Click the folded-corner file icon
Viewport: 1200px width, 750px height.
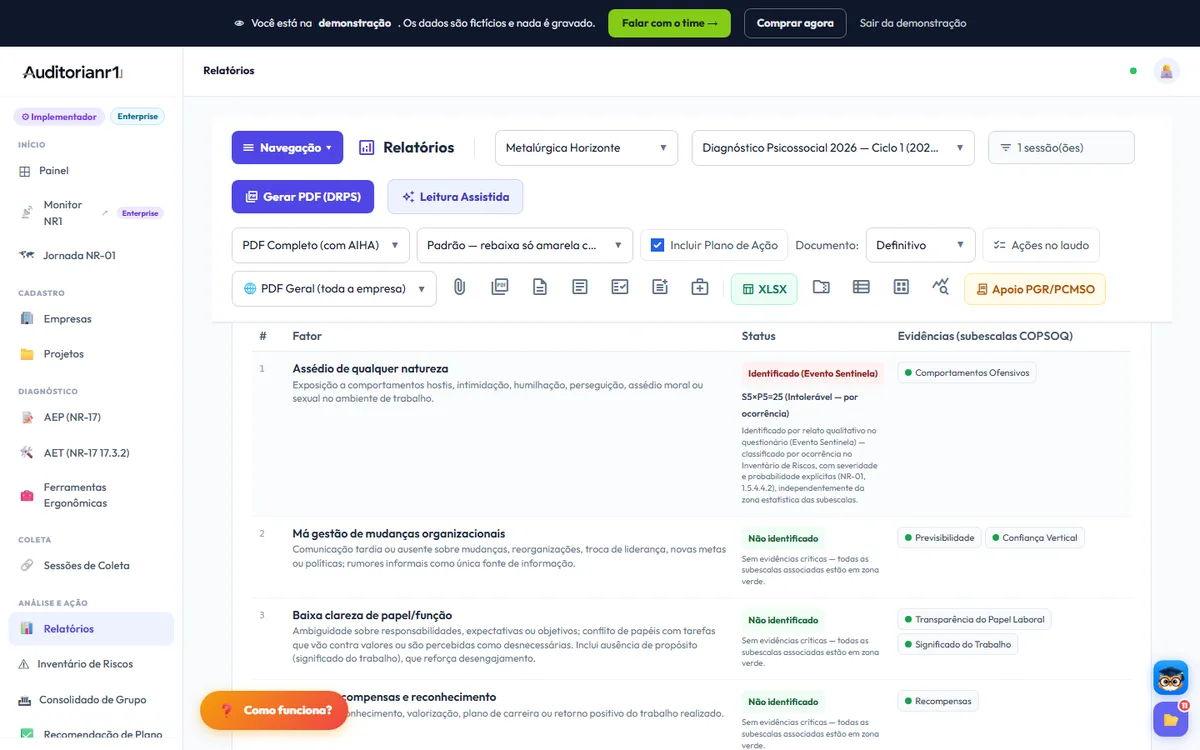pos(540,288)
